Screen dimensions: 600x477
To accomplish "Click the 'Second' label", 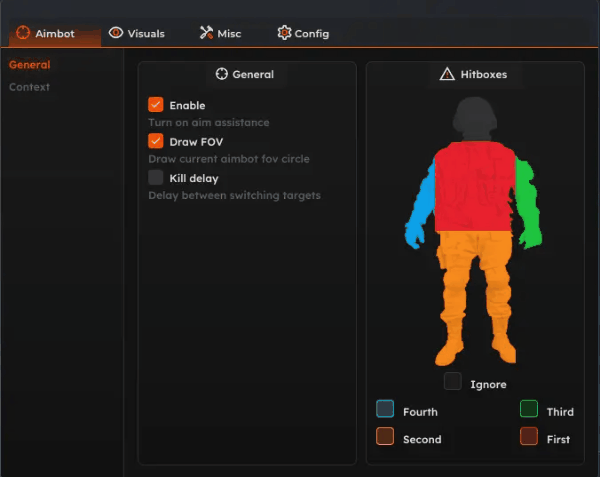I will click(422, 440).
